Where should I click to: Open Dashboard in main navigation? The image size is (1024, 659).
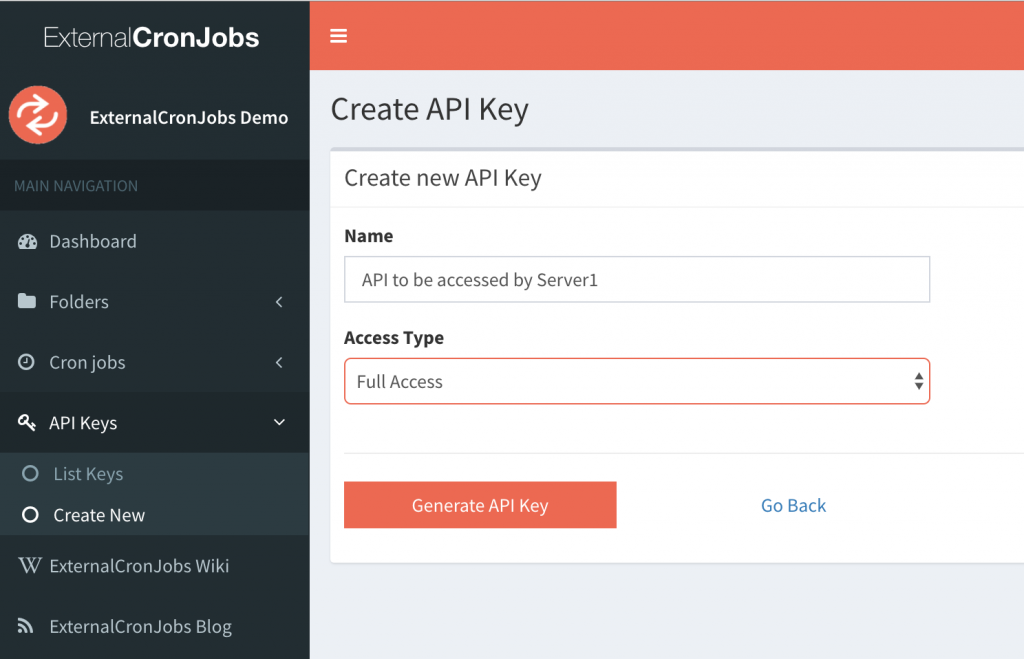[155, 242]
